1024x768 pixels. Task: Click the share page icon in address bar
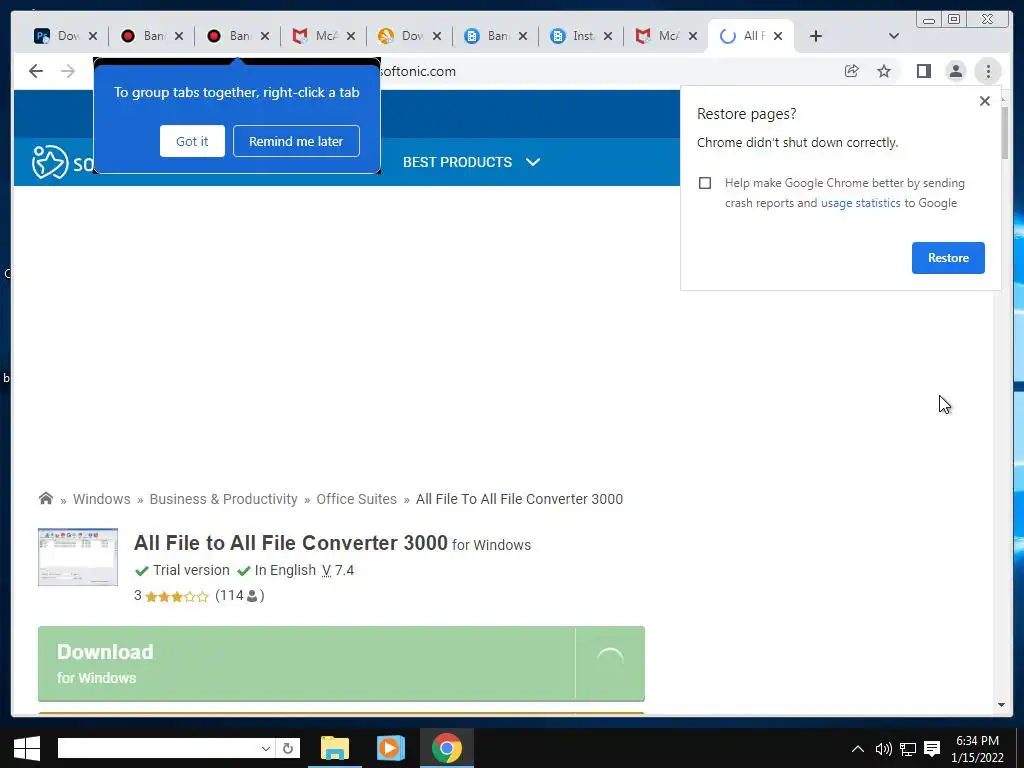coord(852,71)
